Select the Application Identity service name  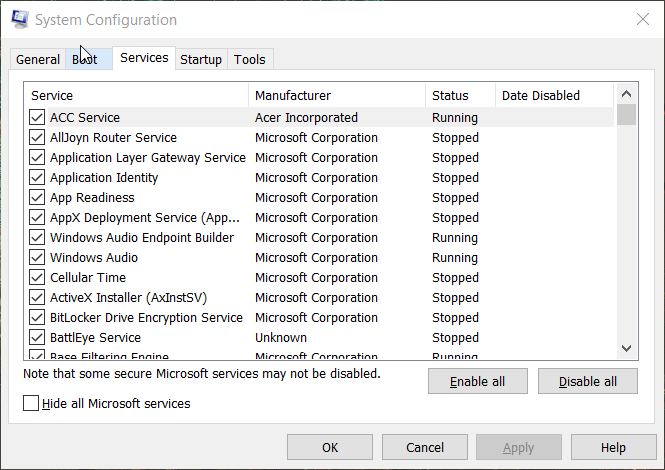(x=104, y=177)
